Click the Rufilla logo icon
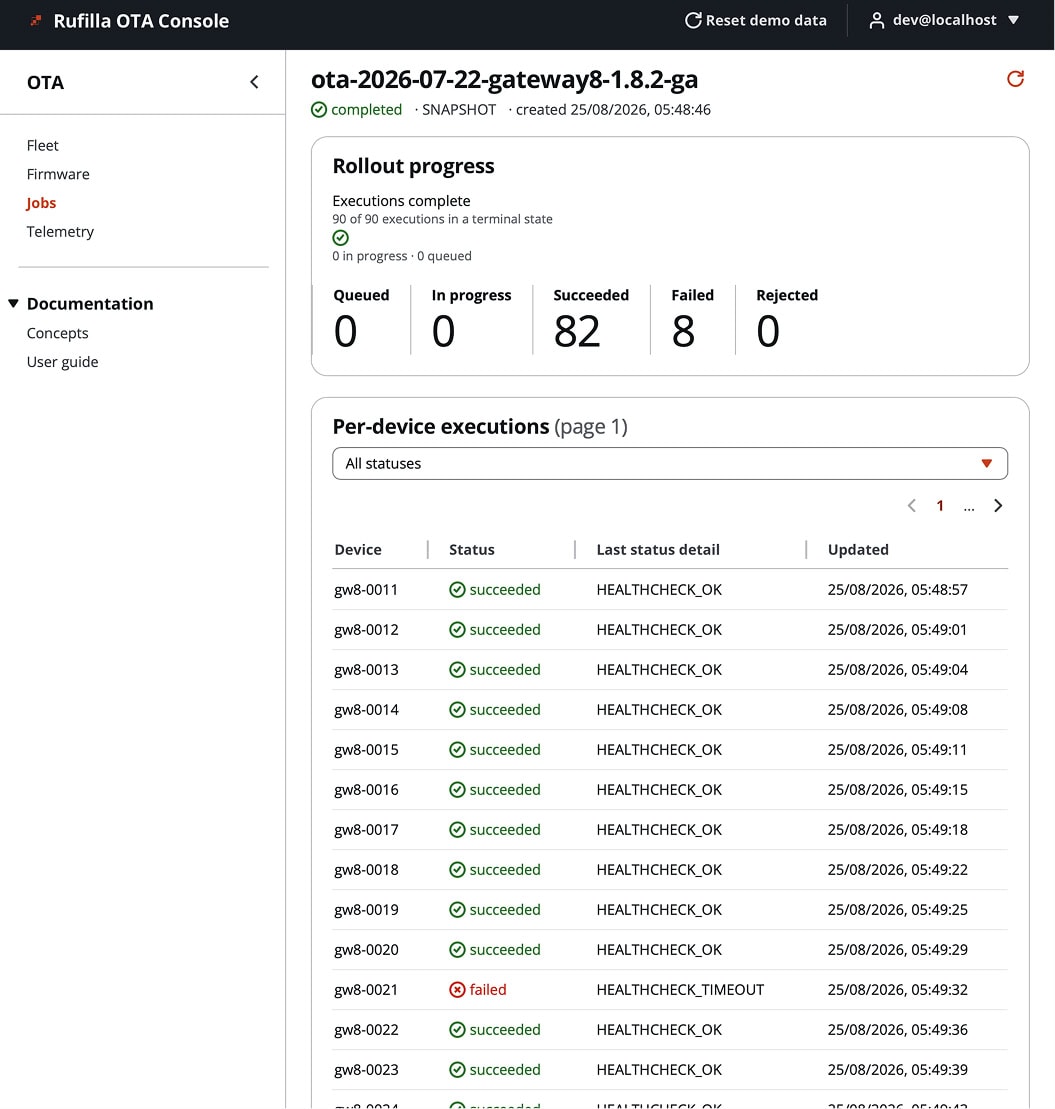 pos(36,21)
